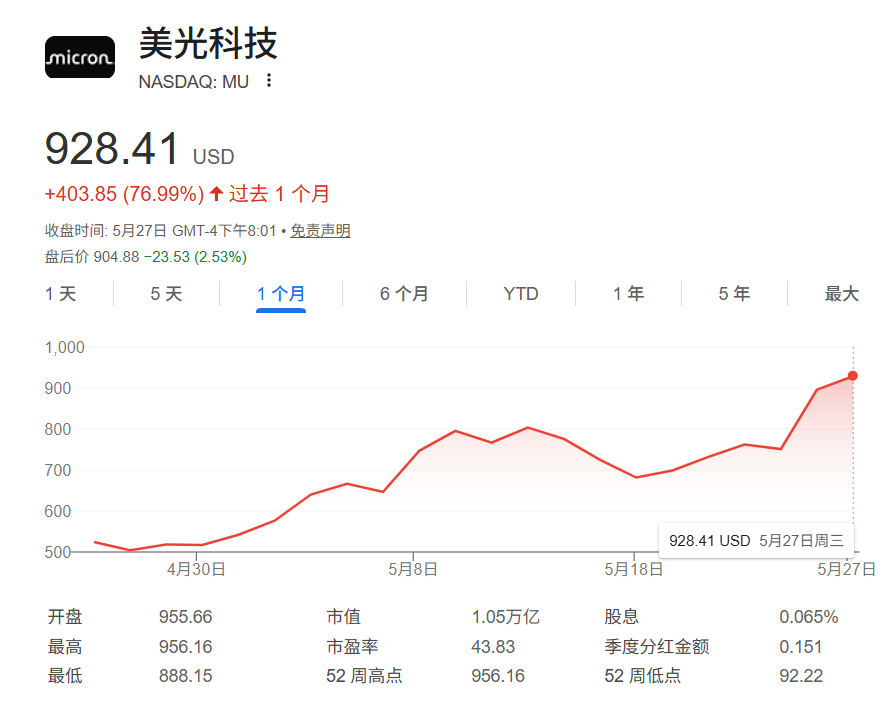Click the 股息 label
Screen dimensions: 884x703
click(x=621, y=617)
